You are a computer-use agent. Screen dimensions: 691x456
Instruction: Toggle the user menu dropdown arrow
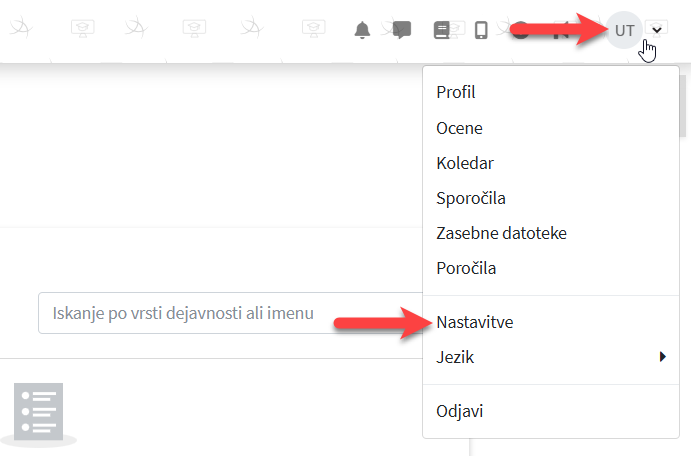pyautogui.click(x=657, y=30)
